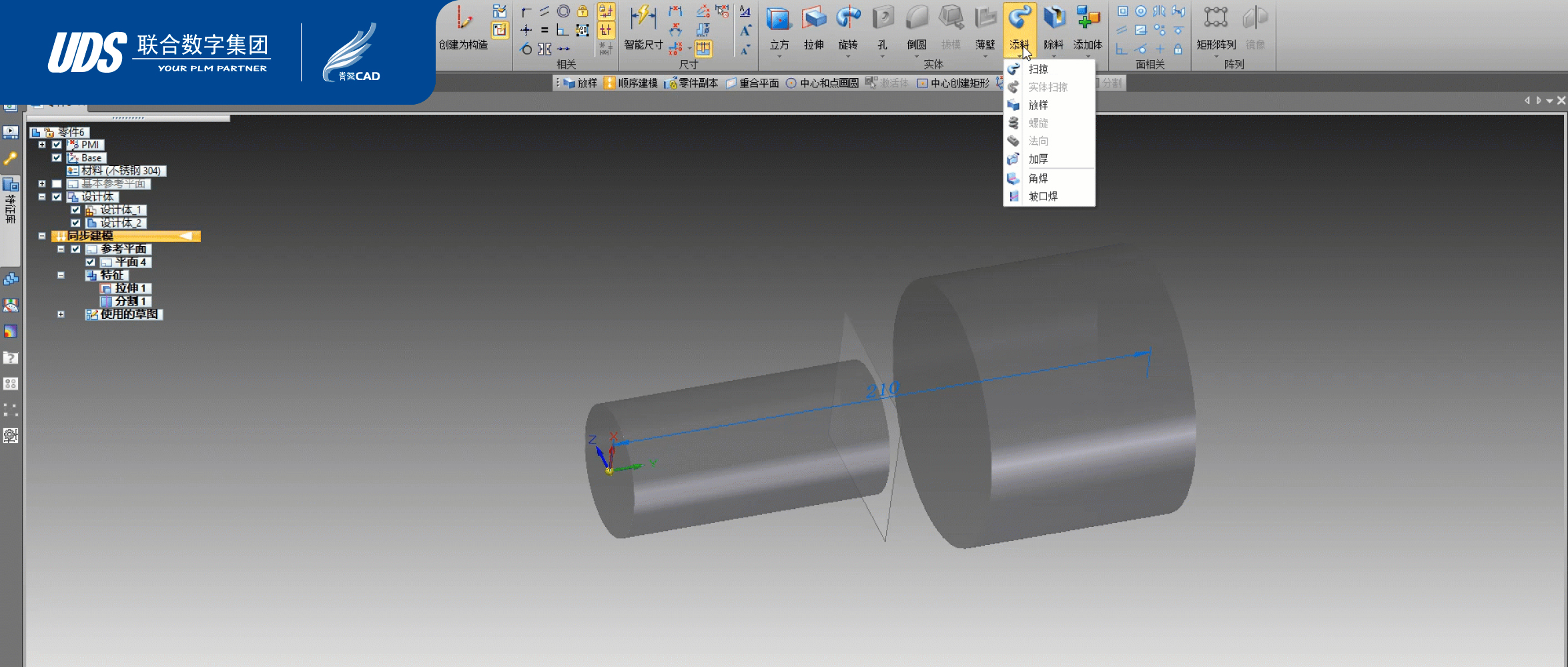Expand the PMI tree node
Screen dimensions: 1568x667
coord(42,145)
